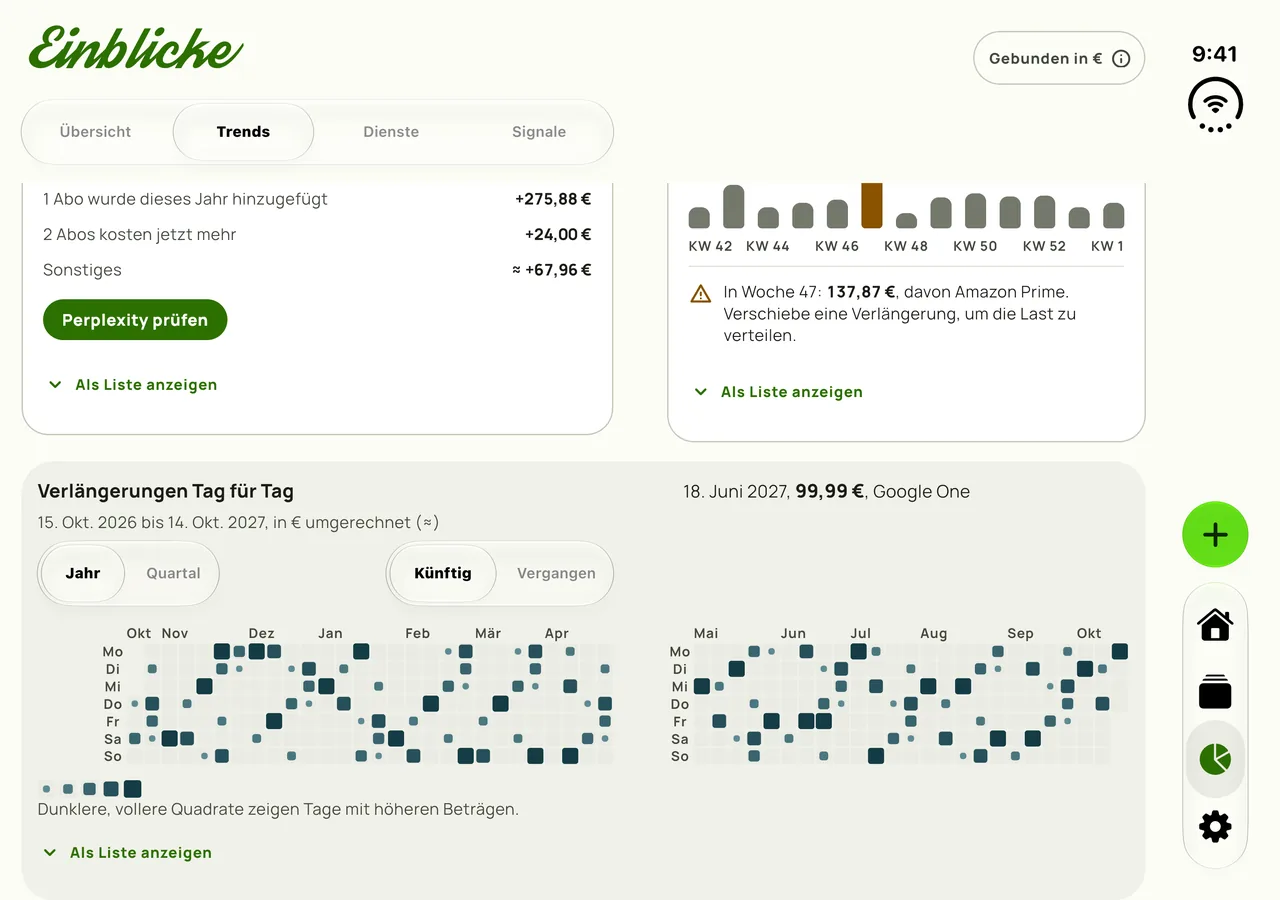This screenshot has height=900, width=1280.
Task: Select the pie chart insights icon
Action: [1215, 759]
